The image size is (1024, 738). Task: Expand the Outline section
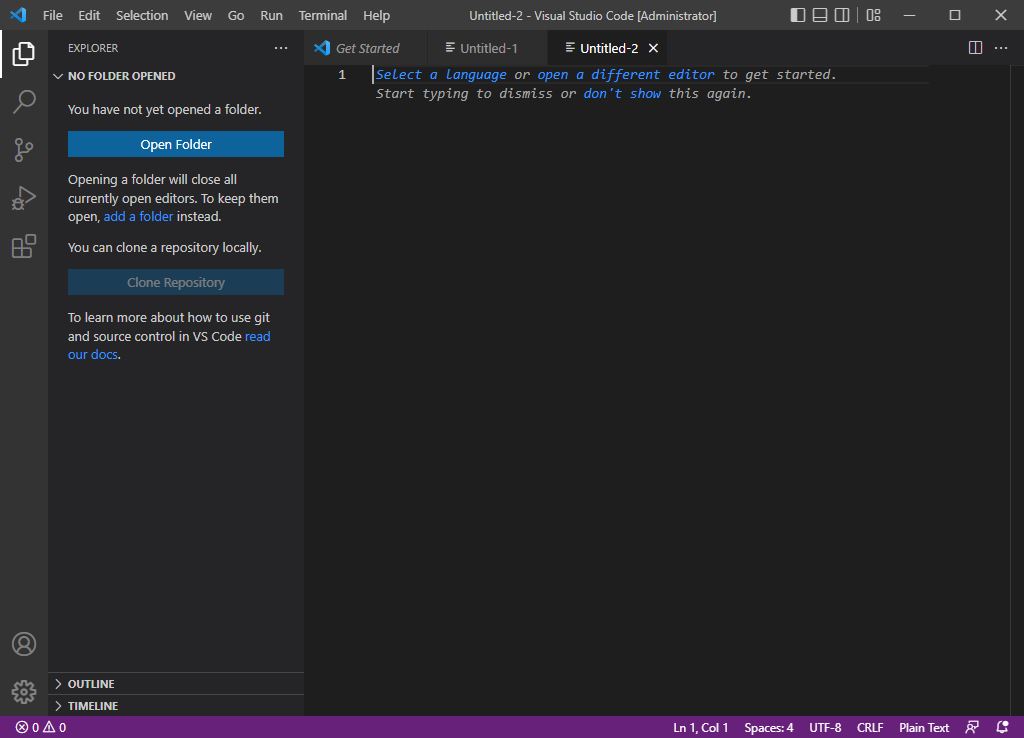point(176,684)
